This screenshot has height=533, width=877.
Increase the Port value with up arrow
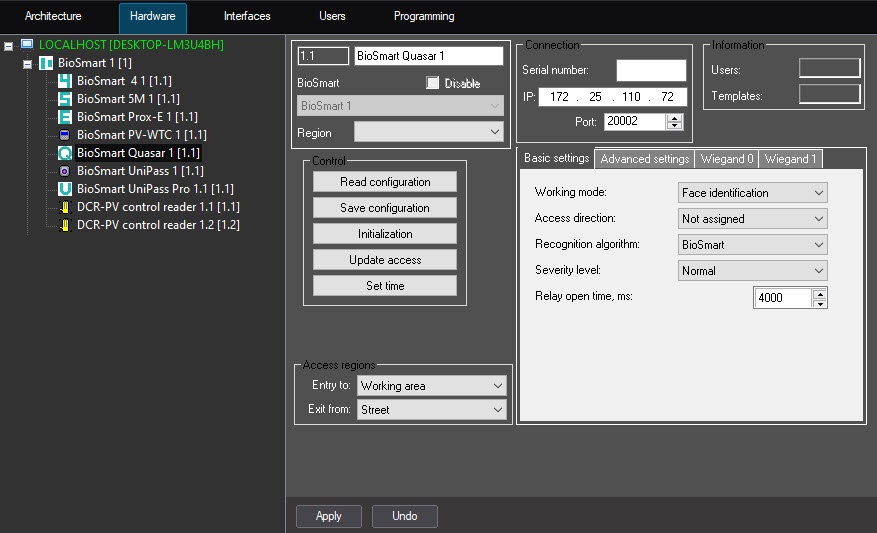coord(675,118)
